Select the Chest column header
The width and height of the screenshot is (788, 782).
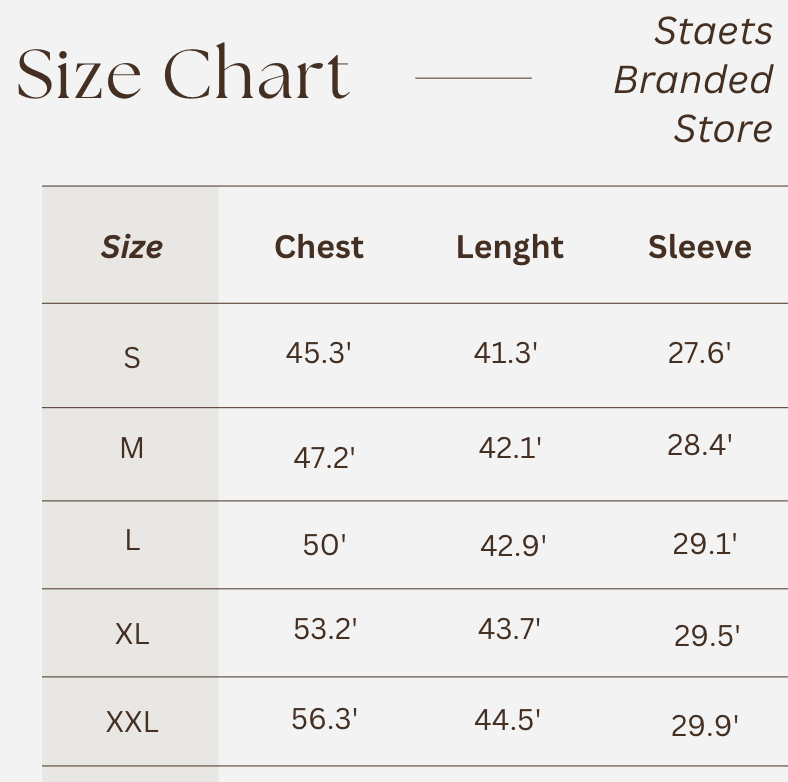(319, 247)
